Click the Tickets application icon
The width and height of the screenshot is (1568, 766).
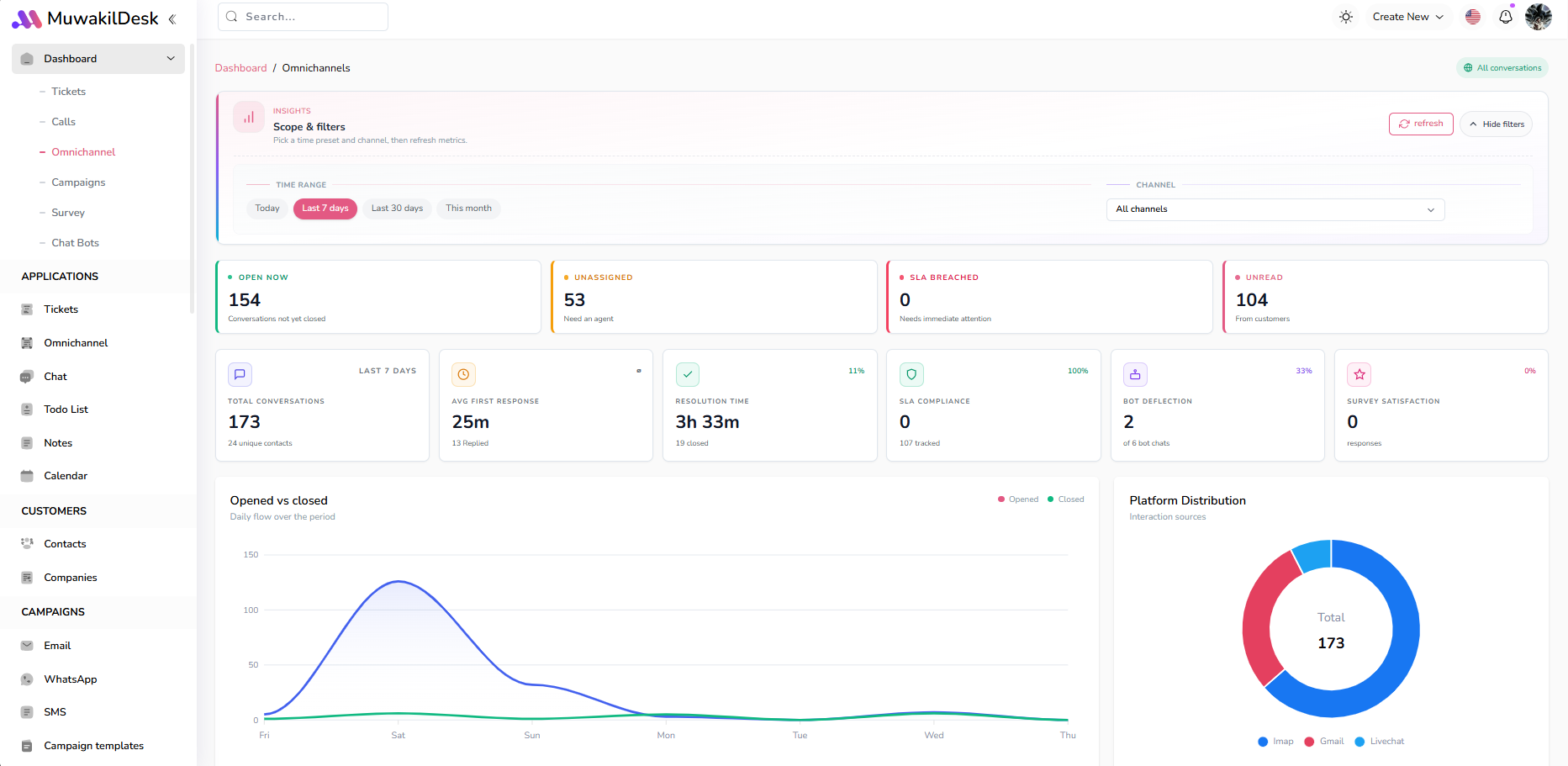pos(27,309)
